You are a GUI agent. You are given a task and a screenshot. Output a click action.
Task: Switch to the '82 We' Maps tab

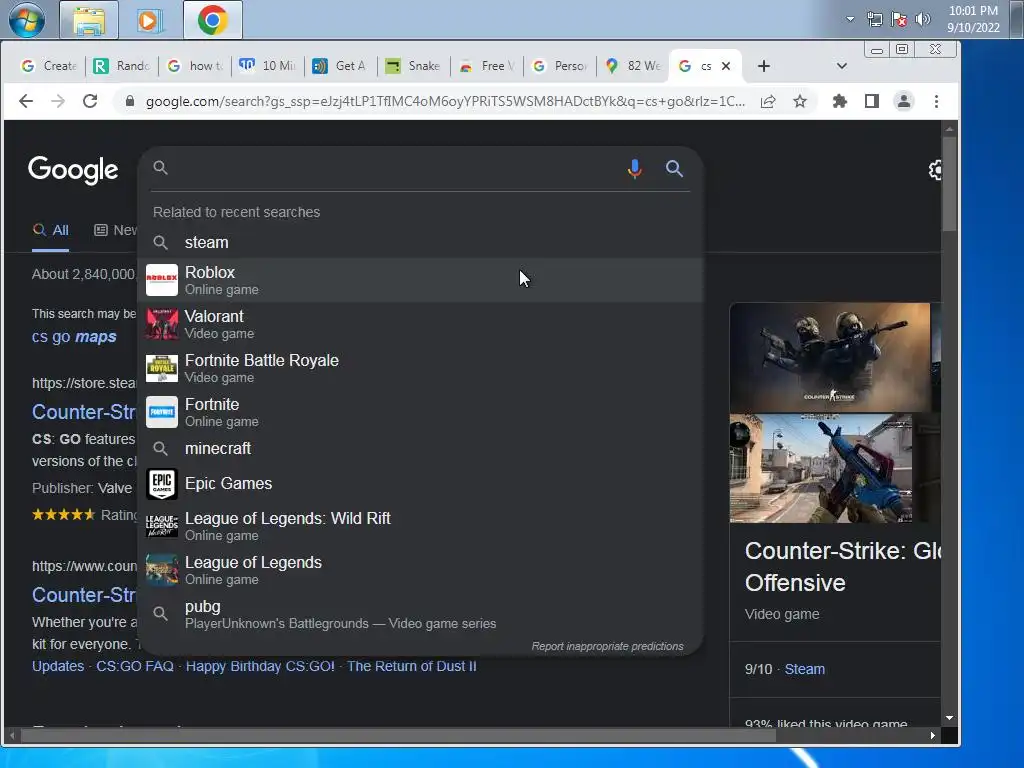click(633, 66)
